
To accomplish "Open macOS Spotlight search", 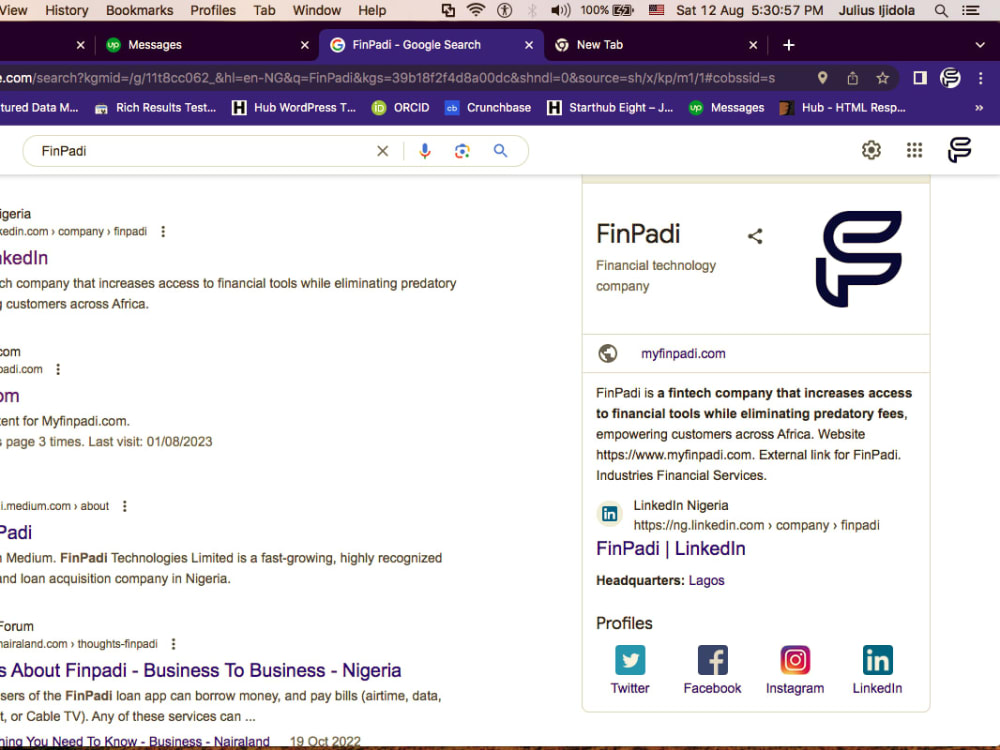I will click(941, 10).
